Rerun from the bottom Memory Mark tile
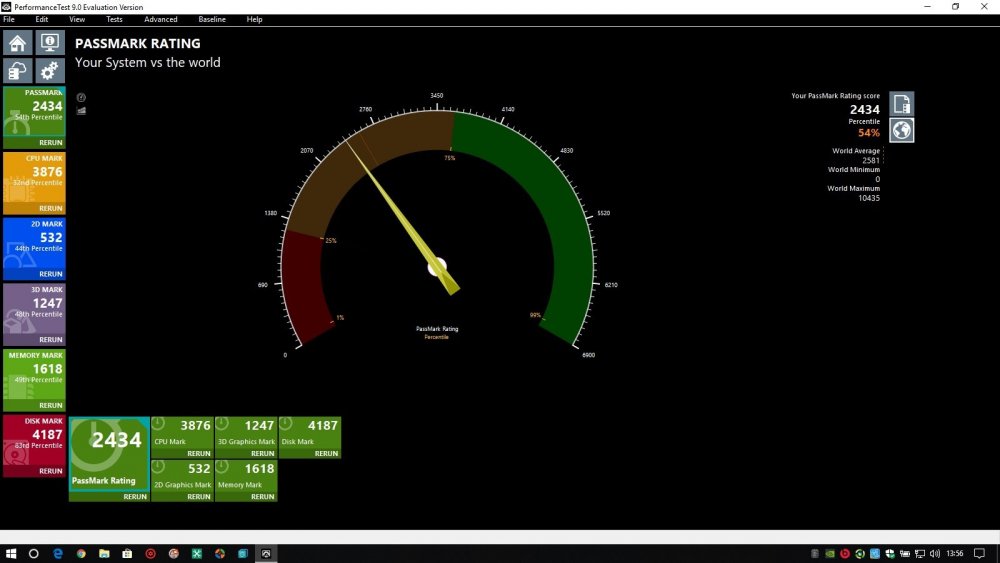The width and height of the screenshot is (1000, 563). [262, 497]
